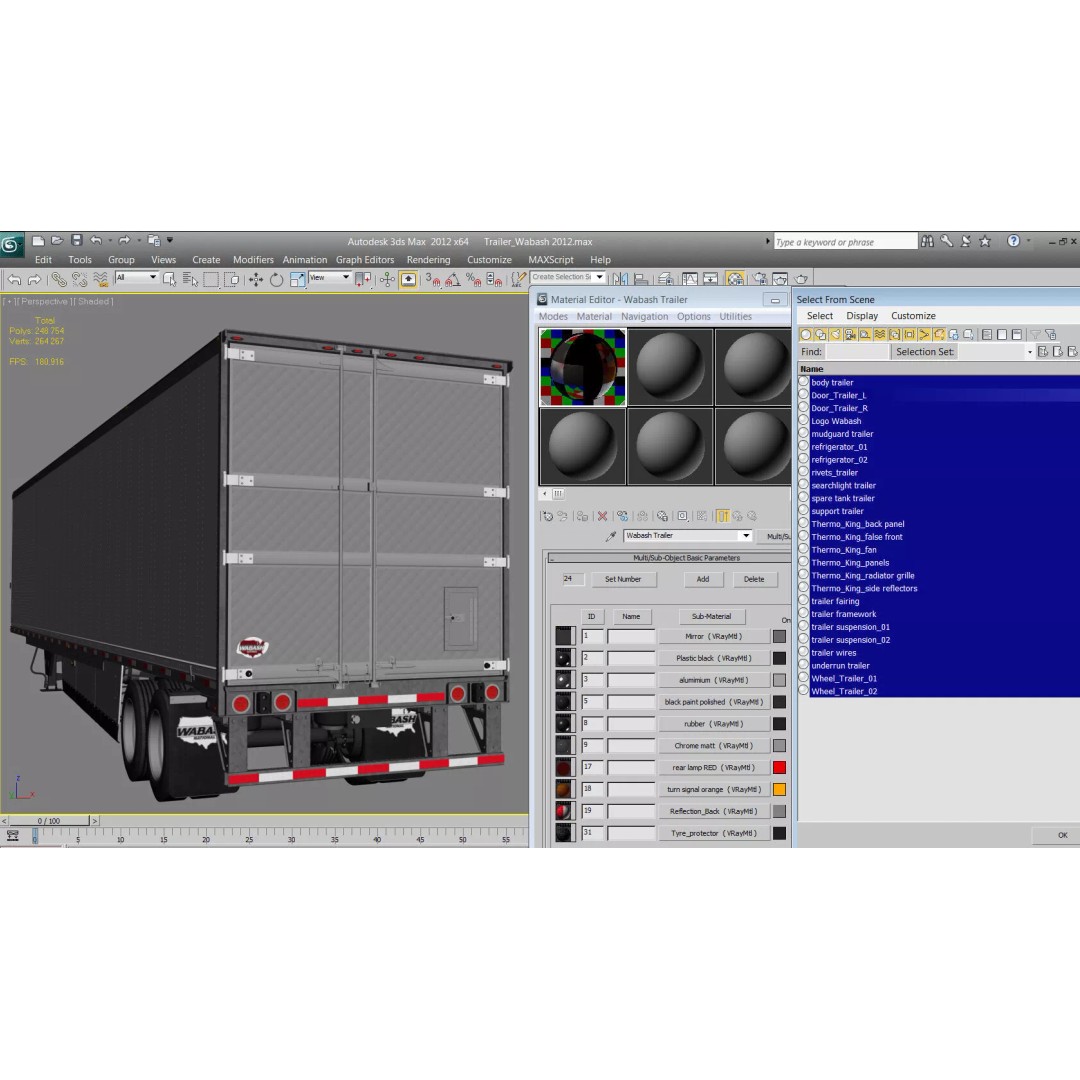Select Thermo_King_fan in the scene list
The height and width of the screenshot is (1080, 1080).
(x=844, y=550)
